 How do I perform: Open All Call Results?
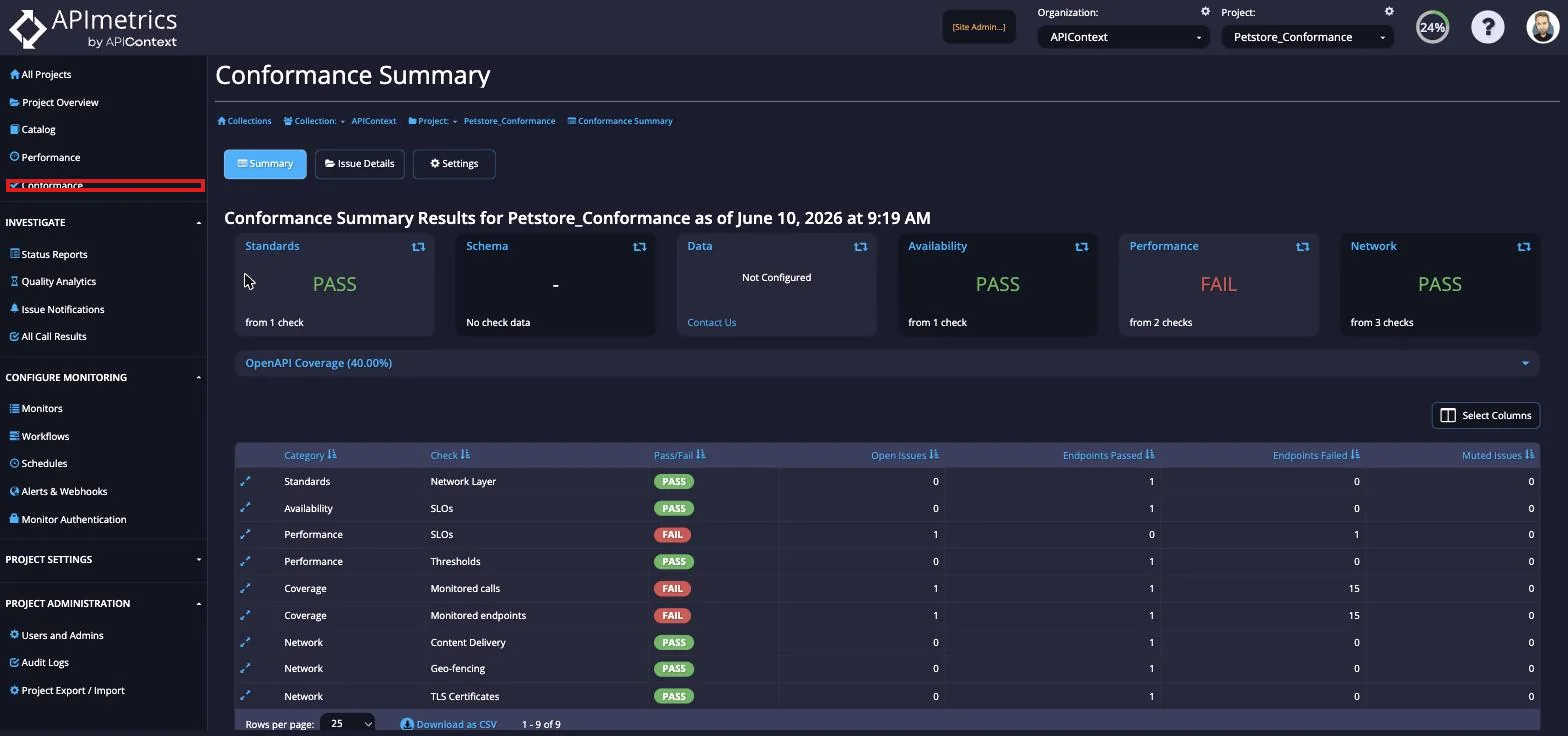pos(48,336)
